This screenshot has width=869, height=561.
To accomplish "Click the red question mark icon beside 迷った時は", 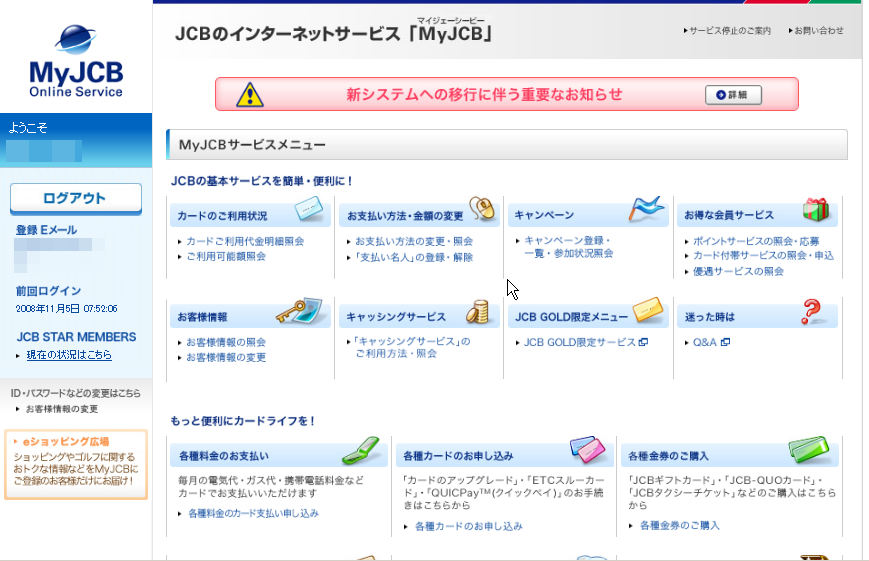I will 811,312.
